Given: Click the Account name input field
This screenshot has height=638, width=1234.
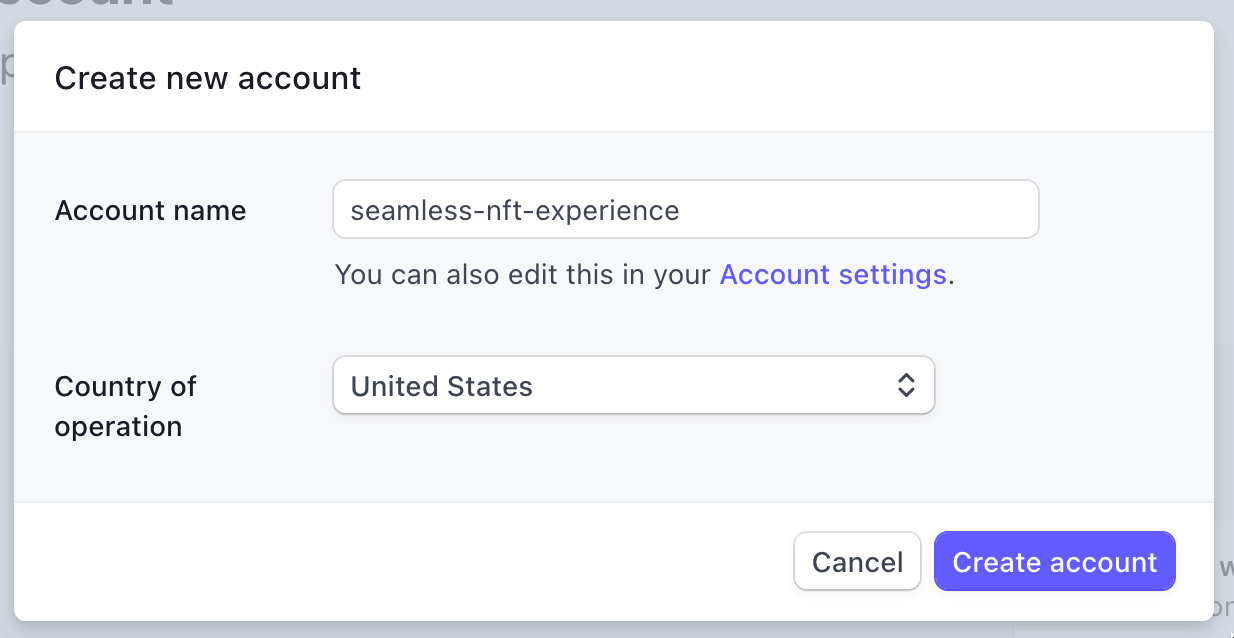Looking at the screenshot, I should pos(685,210).
